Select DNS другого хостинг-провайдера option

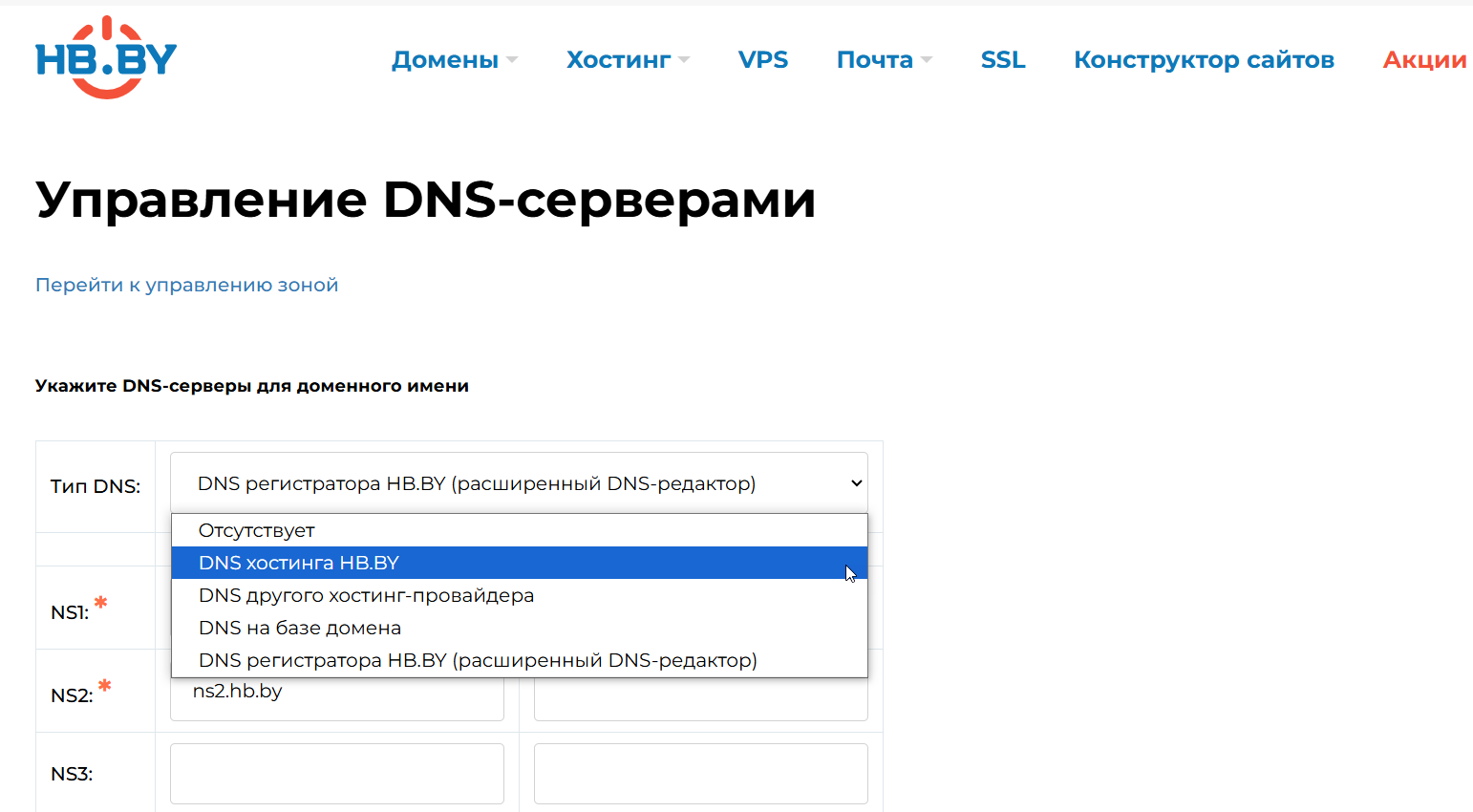pos(366,595)
